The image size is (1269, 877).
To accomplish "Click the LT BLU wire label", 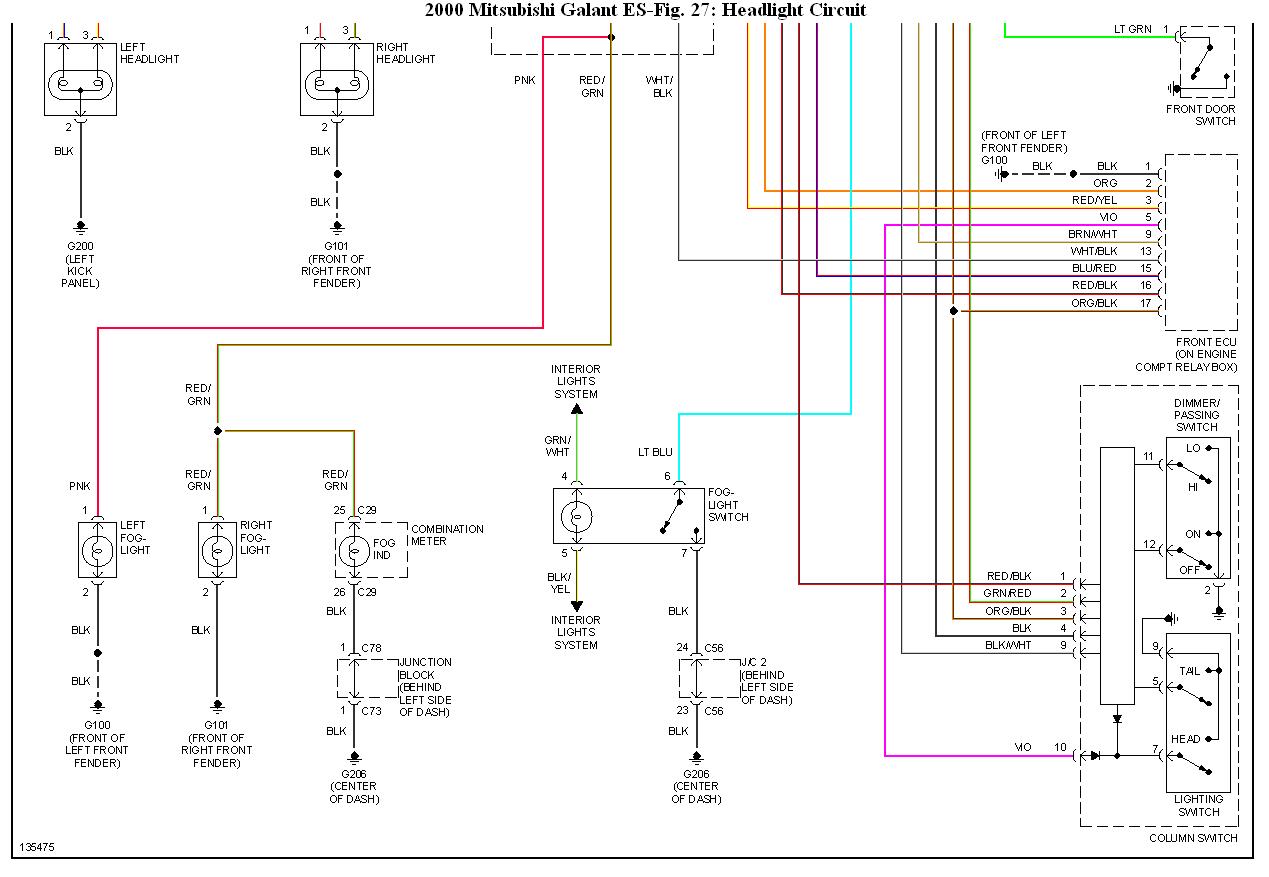I will 656,452.
